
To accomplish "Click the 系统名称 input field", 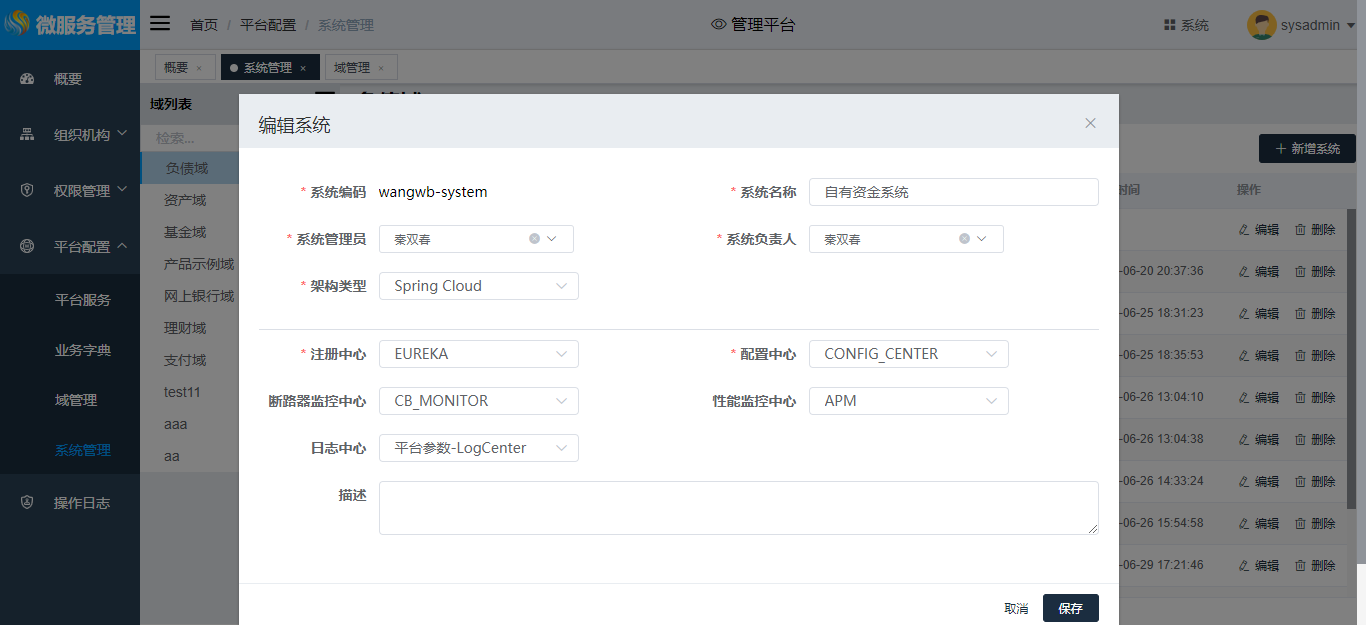I will click(953, 192).
